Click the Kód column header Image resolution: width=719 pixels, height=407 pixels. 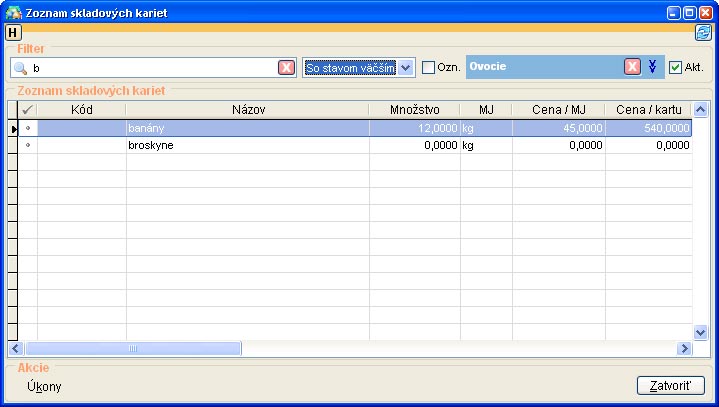(x=81, y=109)
